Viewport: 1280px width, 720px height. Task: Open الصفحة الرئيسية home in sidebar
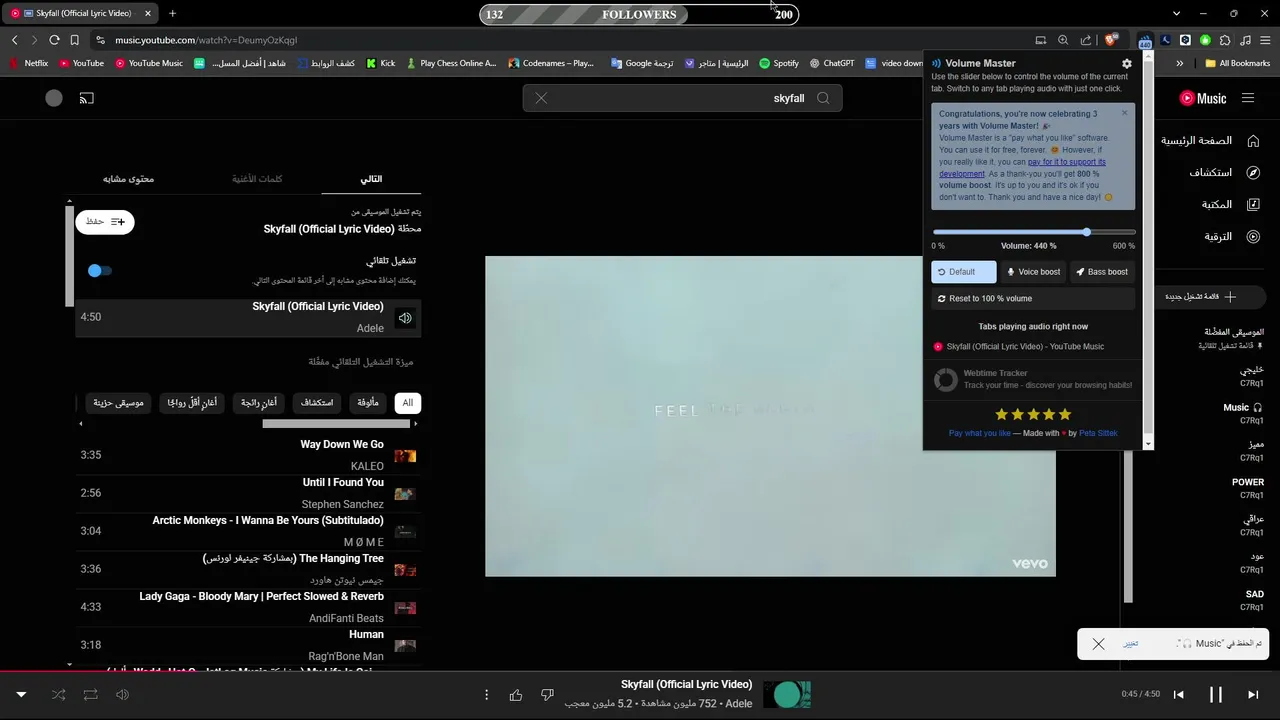1210,141
